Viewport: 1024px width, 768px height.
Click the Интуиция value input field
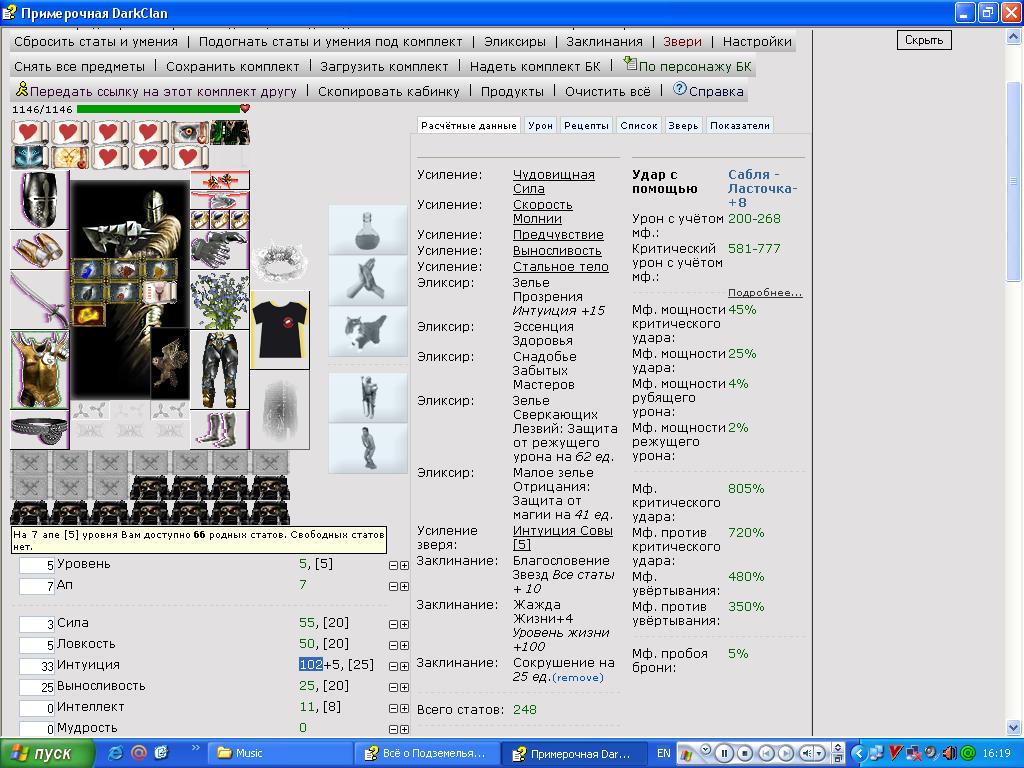(37, 666)
